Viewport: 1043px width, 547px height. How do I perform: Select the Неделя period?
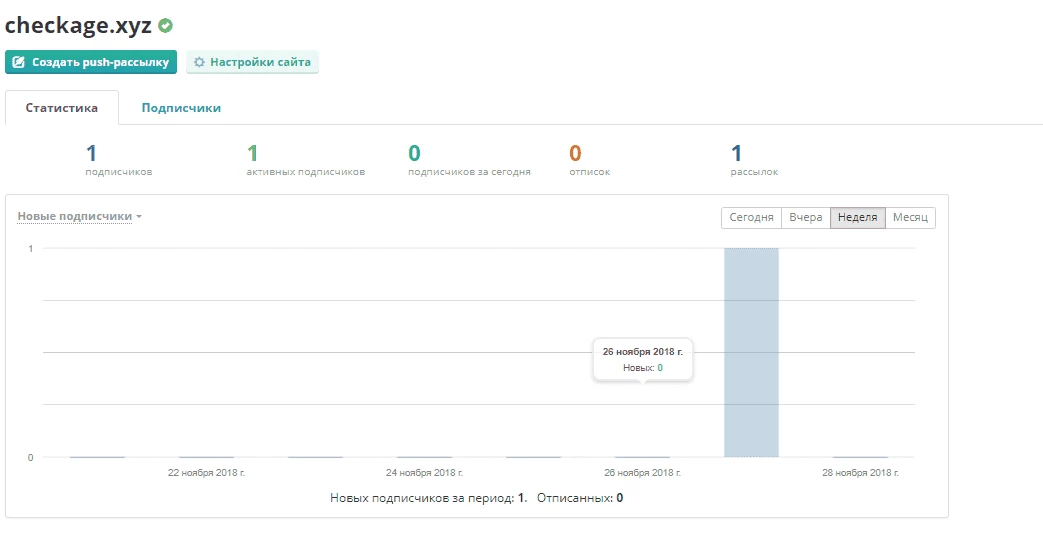857,218
